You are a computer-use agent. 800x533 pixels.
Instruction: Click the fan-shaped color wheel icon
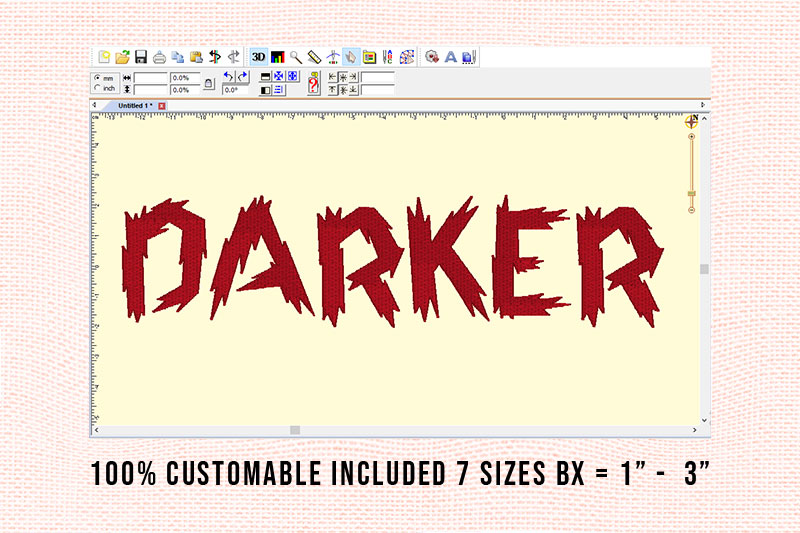407,57
